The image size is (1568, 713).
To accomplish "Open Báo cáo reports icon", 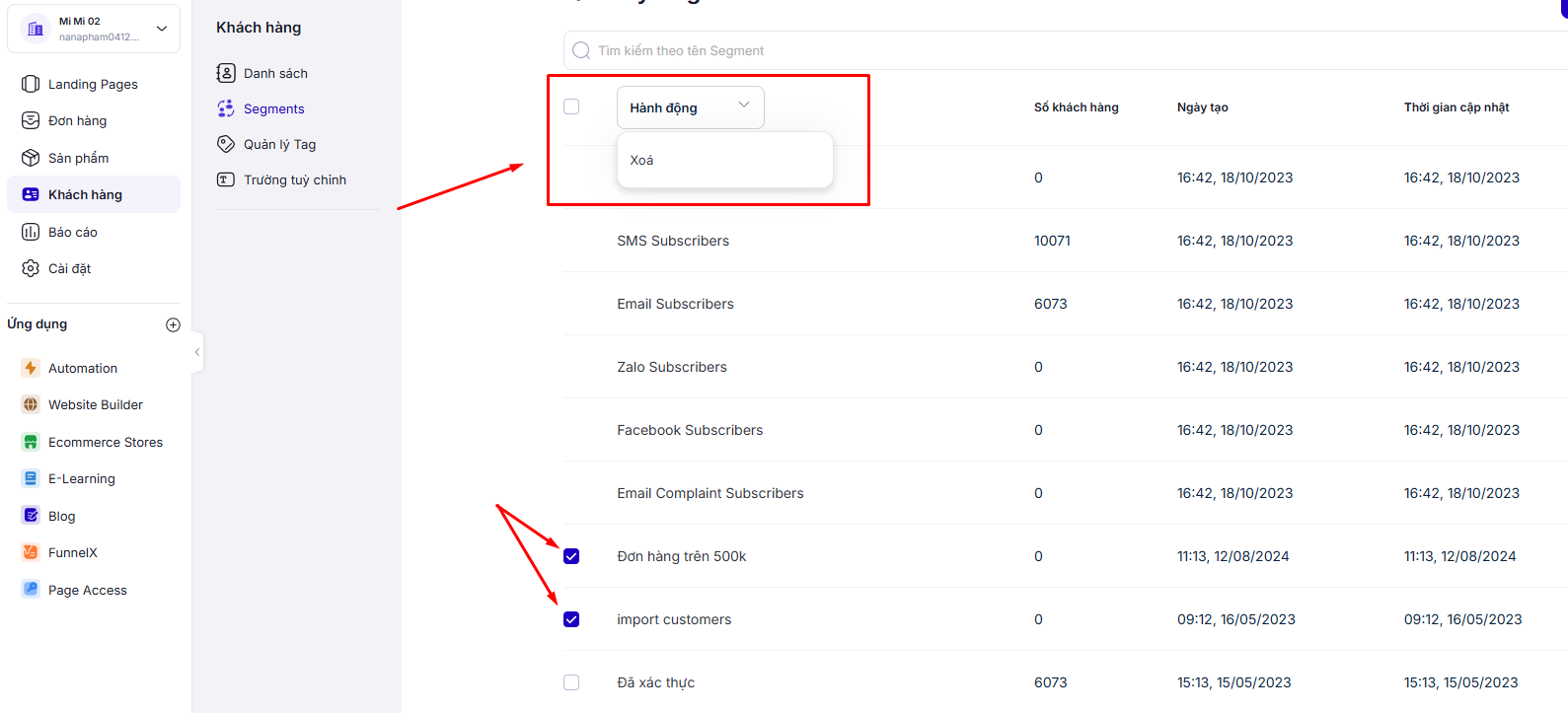I will coord(31,232).
